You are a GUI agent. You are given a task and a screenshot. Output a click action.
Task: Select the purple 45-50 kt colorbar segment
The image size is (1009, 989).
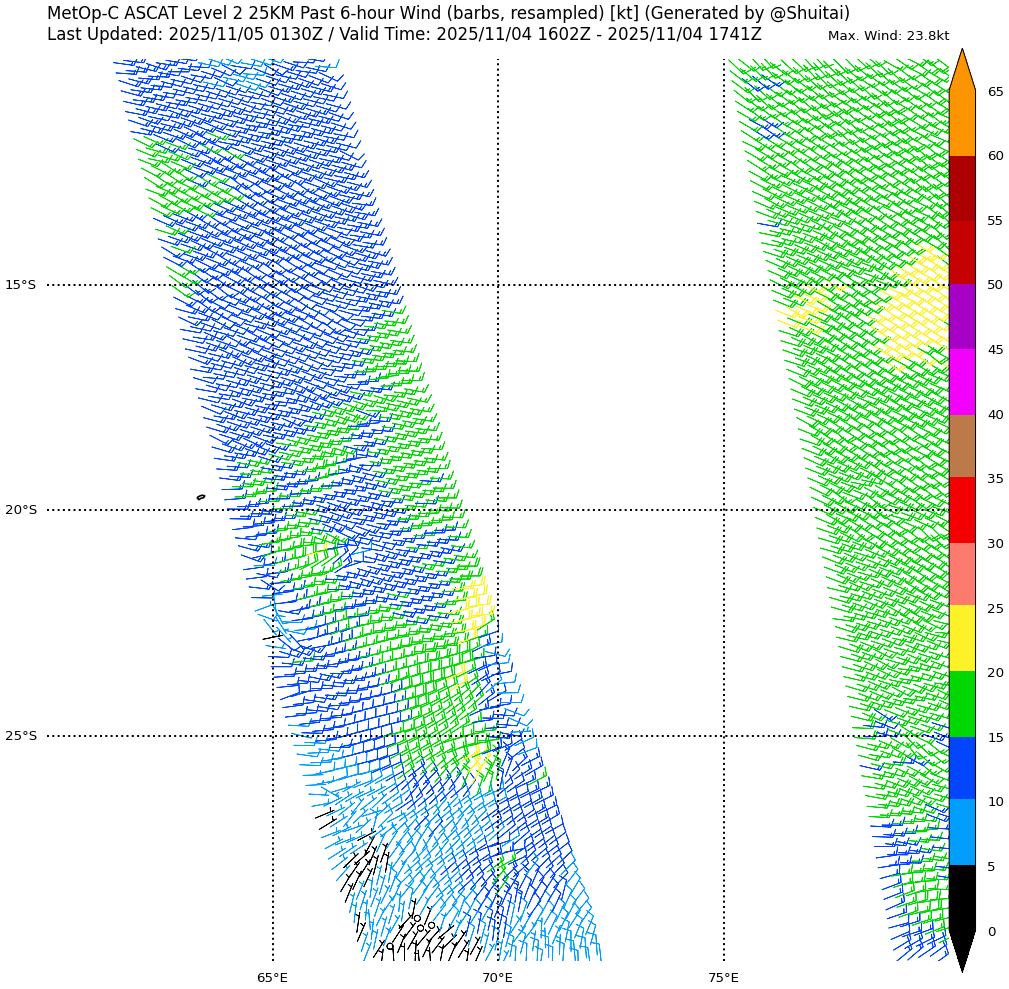point(961,316)
